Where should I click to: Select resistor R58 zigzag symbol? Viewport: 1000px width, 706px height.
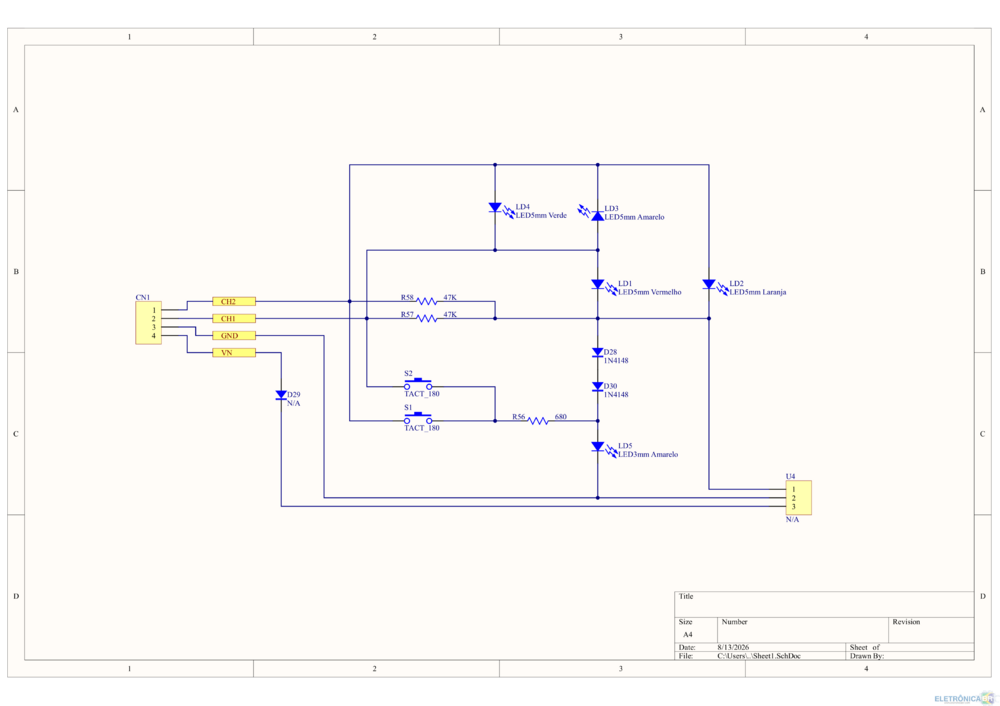[x=427, y=301]
